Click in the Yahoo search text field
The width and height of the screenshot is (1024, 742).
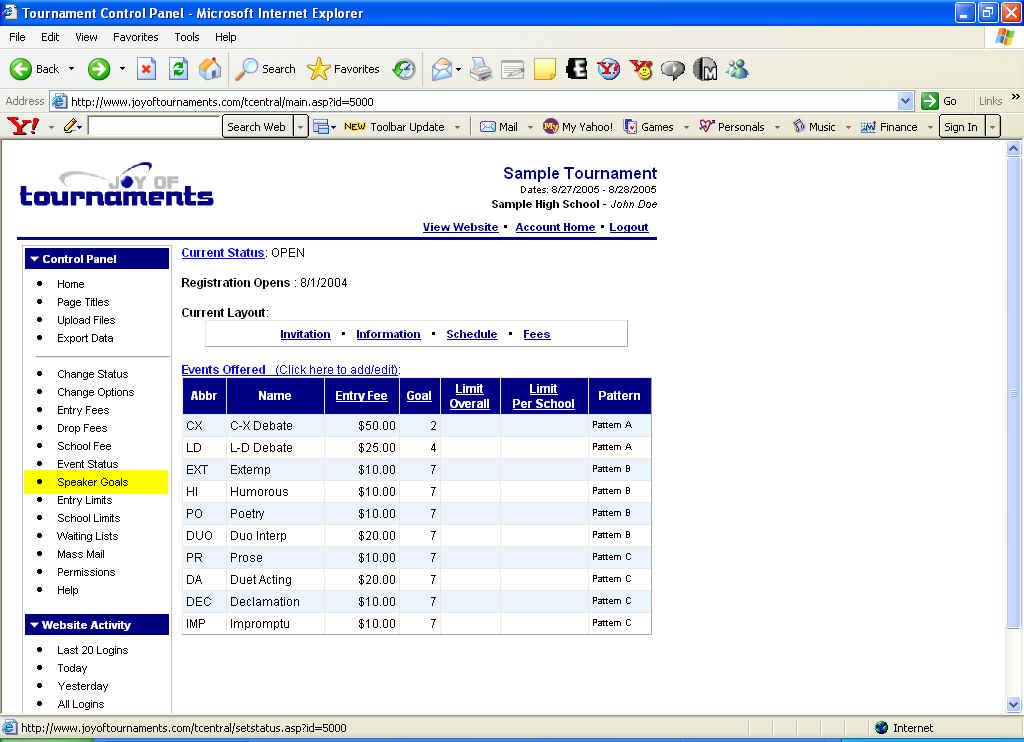pos(153,127)
